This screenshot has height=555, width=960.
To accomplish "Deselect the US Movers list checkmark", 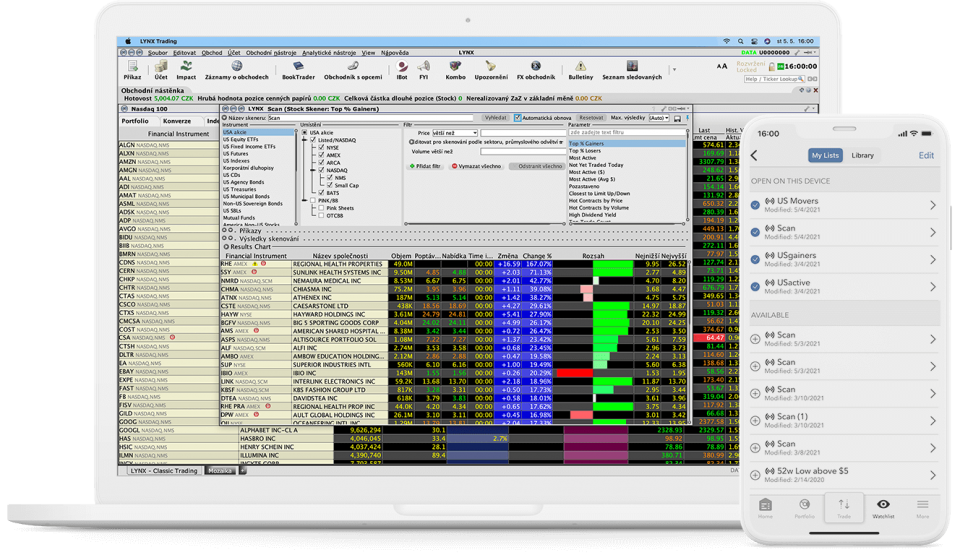I will coord(755,205).
